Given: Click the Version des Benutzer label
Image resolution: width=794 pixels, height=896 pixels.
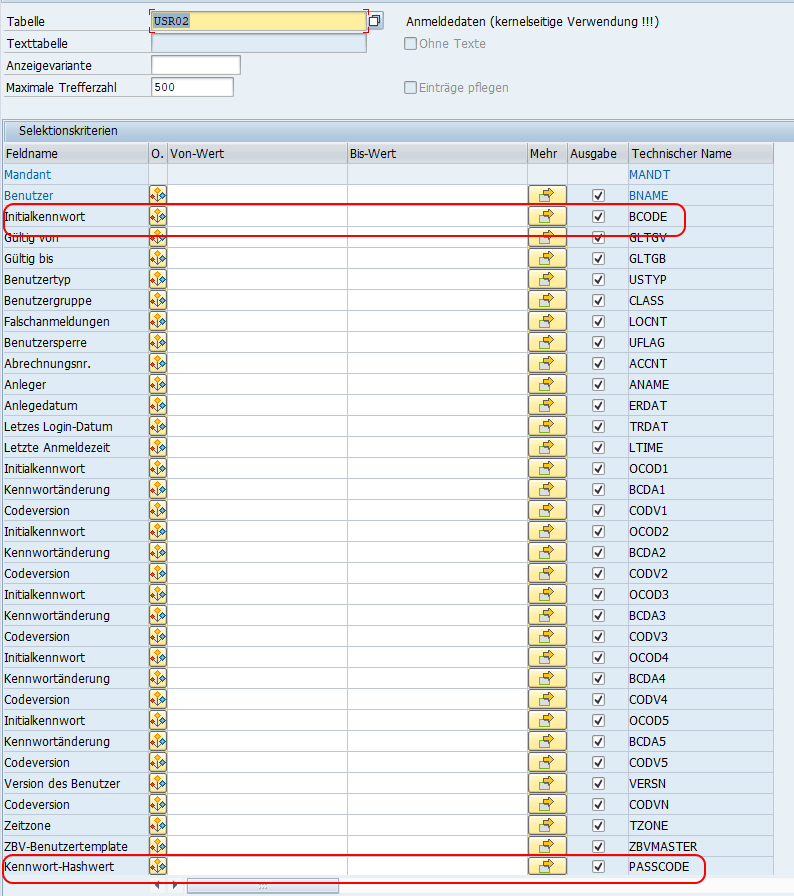Looking at the screenshot, I should (62, 783).
